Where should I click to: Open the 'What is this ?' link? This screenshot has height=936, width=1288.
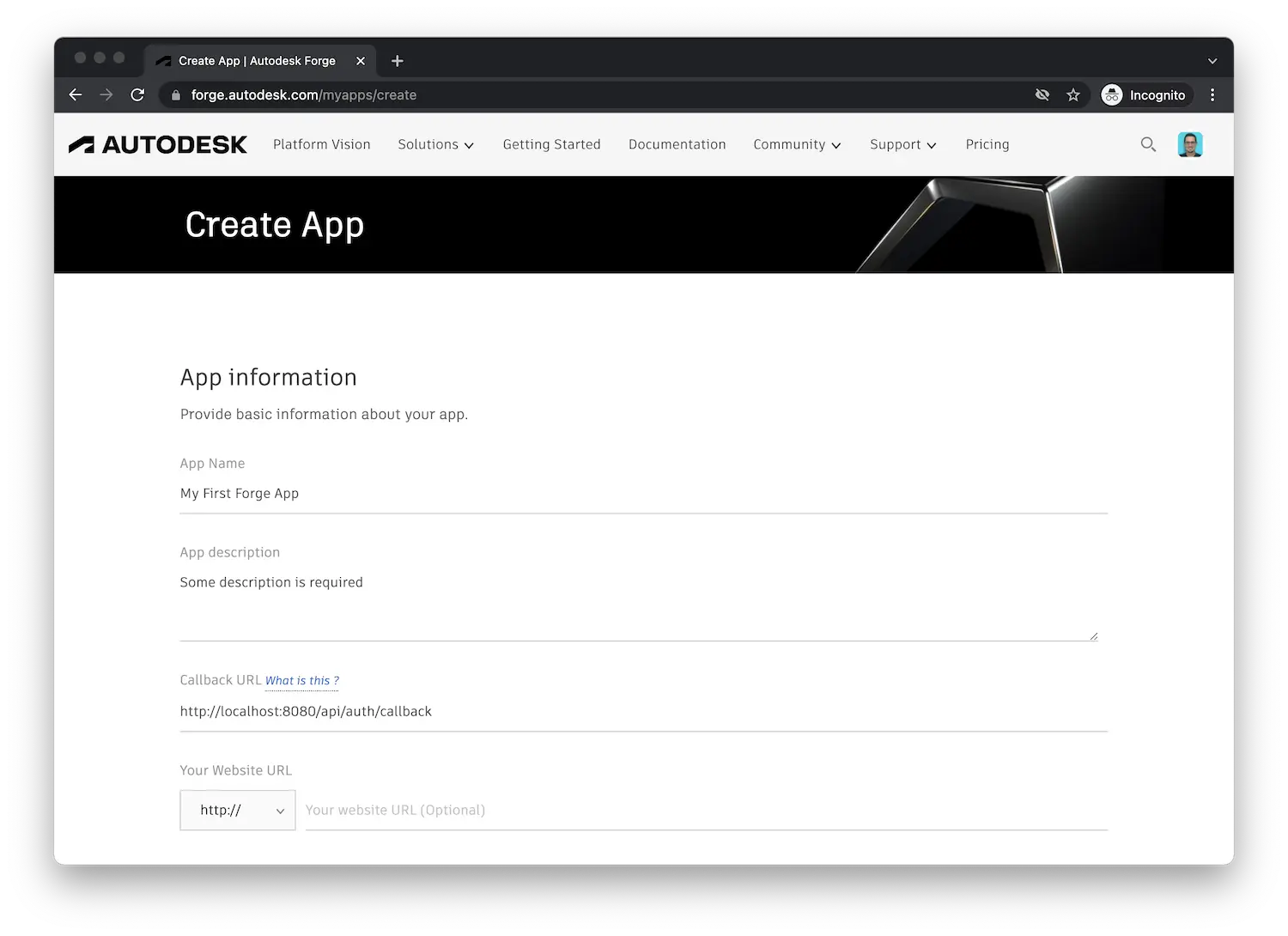pyautogui.click(x=302, y=681)
